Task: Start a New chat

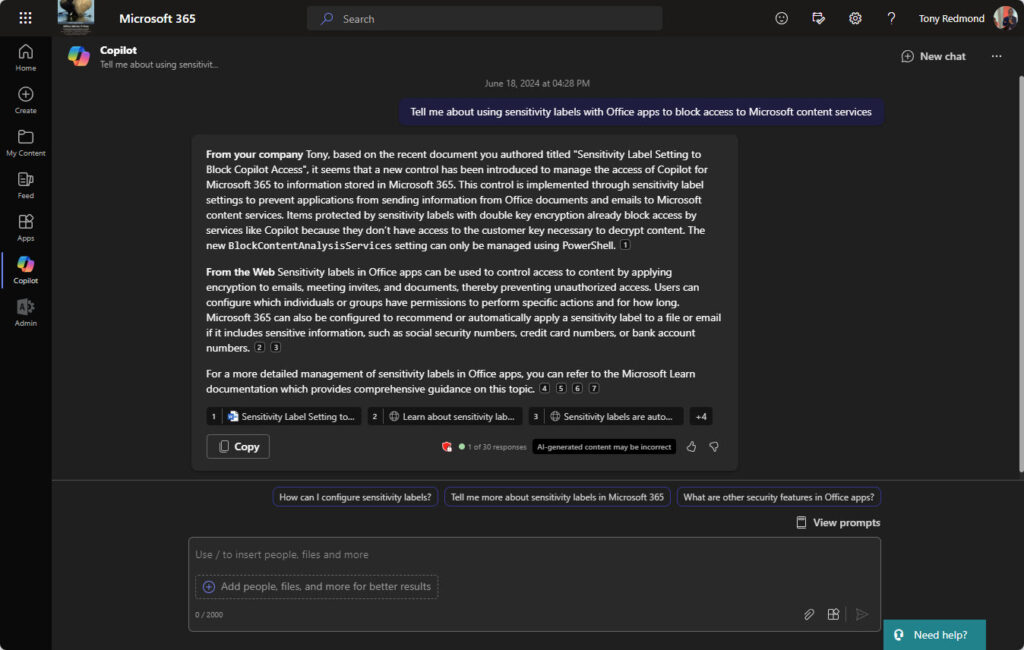Action: tap(933, 56)
